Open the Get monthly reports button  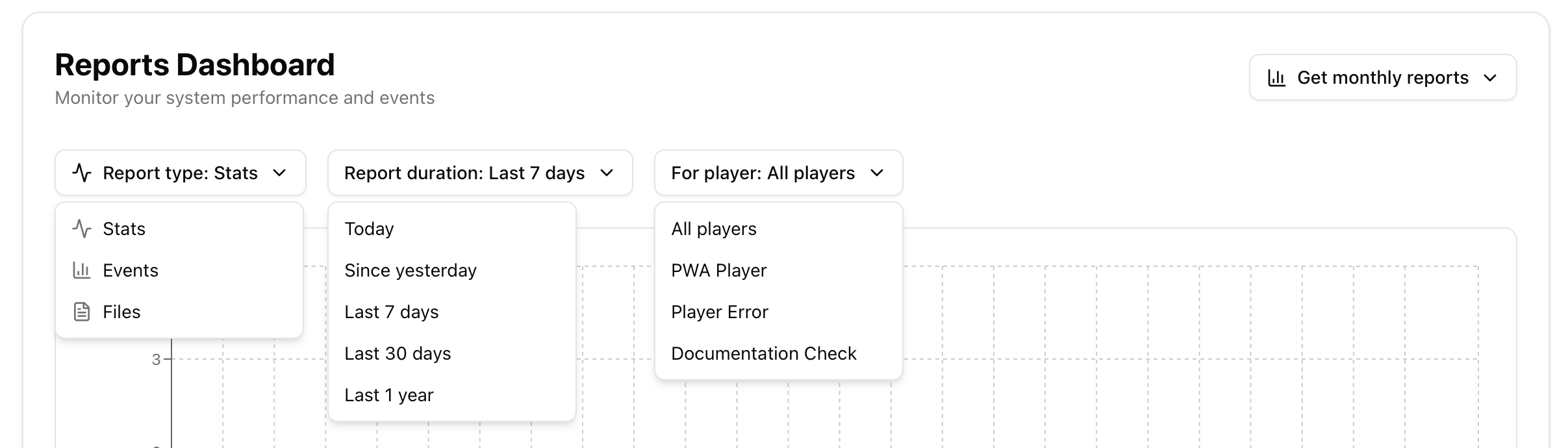click(x=1382, y=78)
